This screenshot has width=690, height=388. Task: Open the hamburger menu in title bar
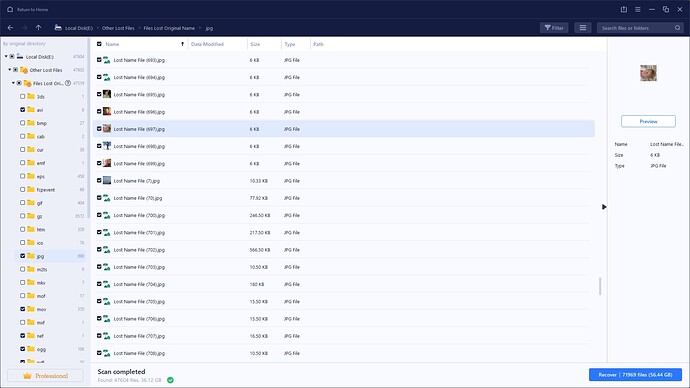click(x=638, y=9)
